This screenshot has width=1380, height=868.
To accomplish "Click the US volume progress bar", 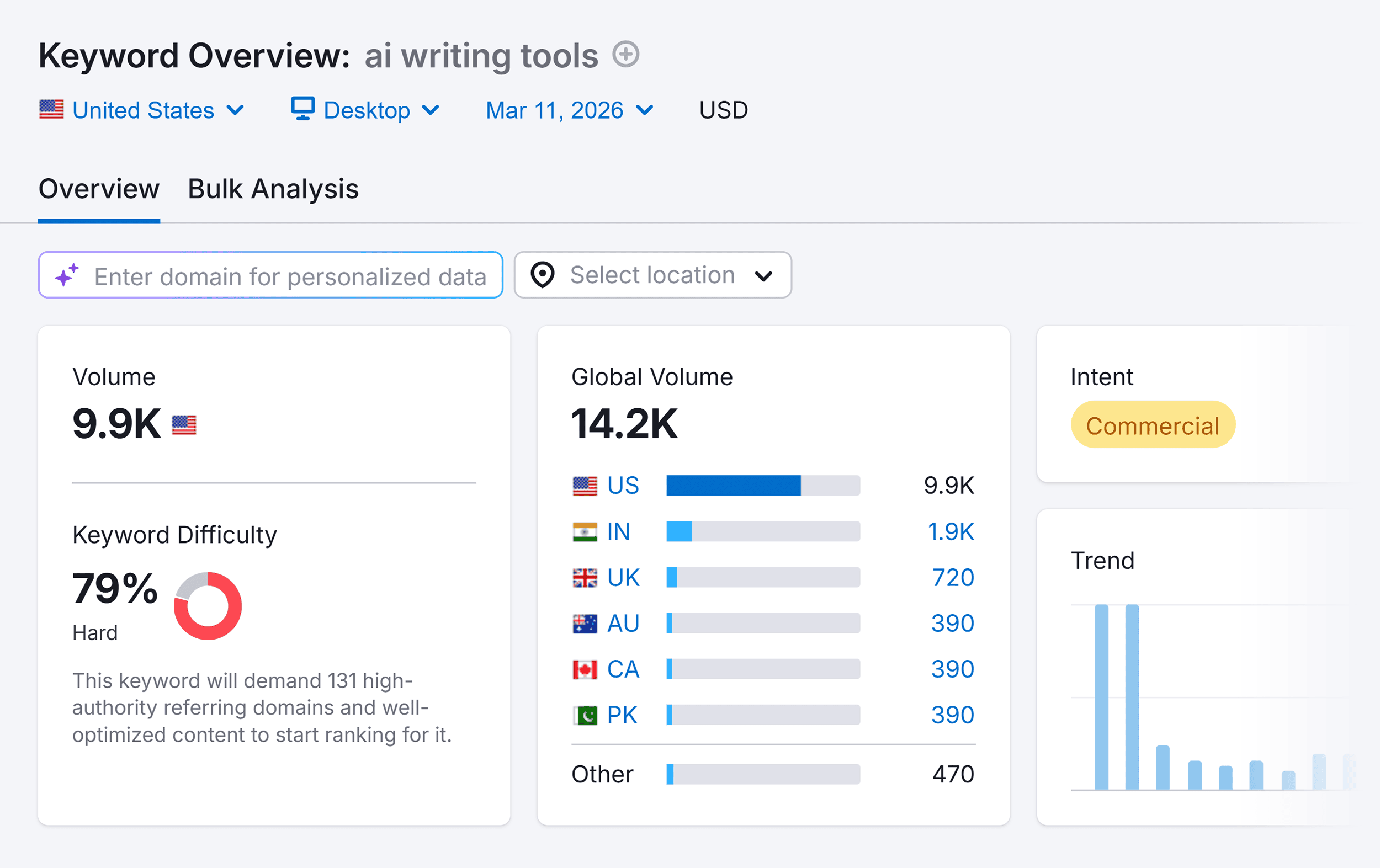I will coord(762,485).
